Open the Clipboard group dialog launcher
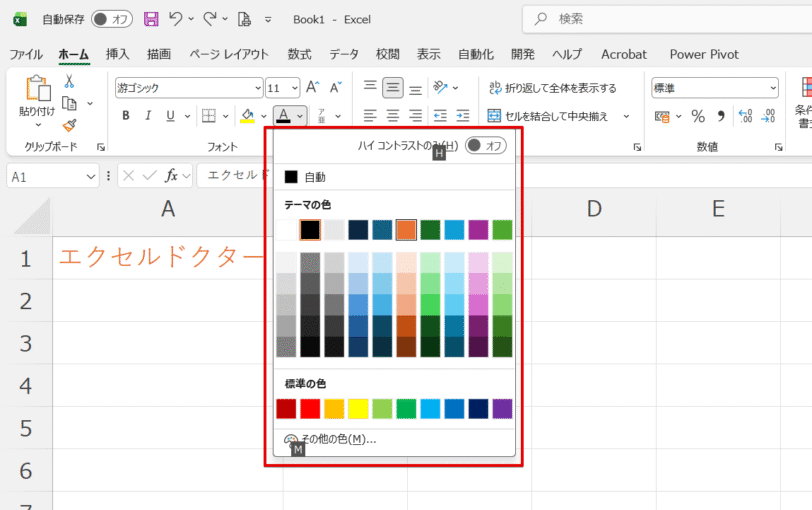Screen dimensions: 812x510 tap(101, 148)
